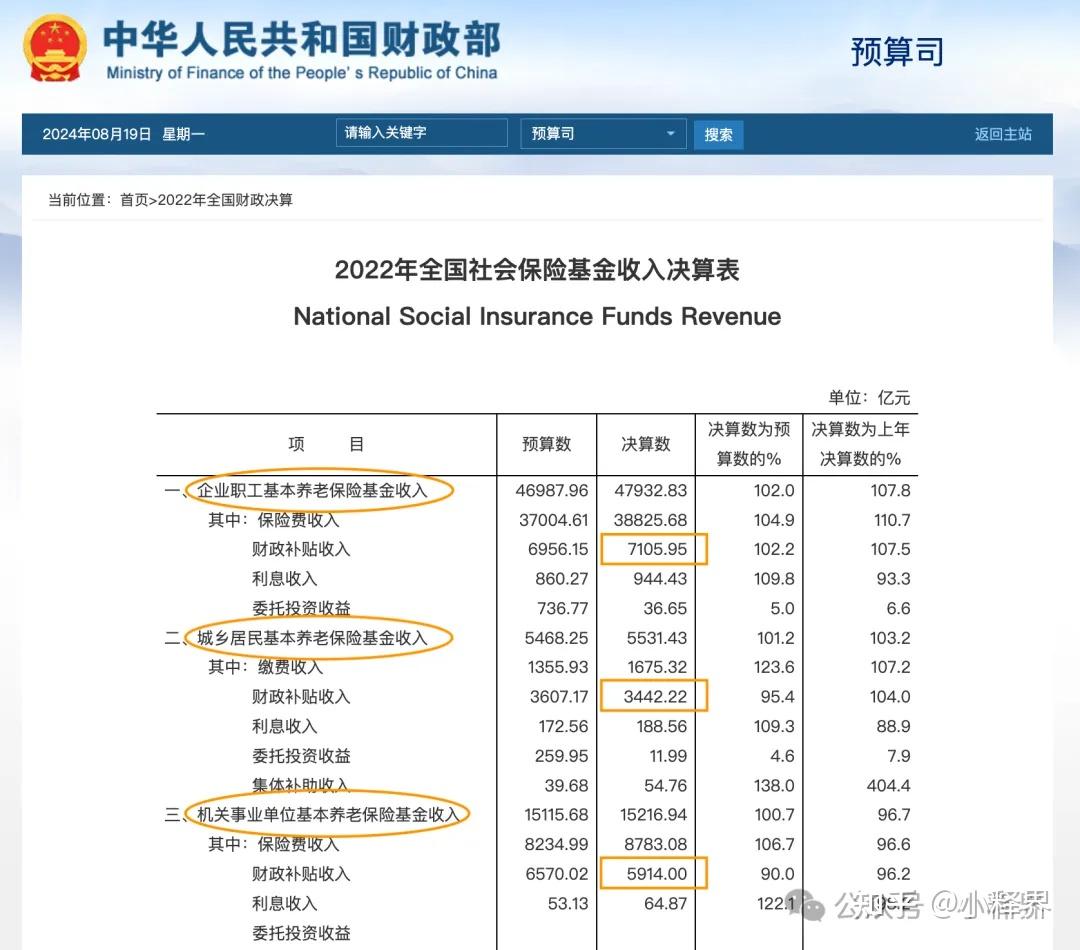Click the 搜索 search button
Screen dimensions: 1080x950
click(718, 133)
